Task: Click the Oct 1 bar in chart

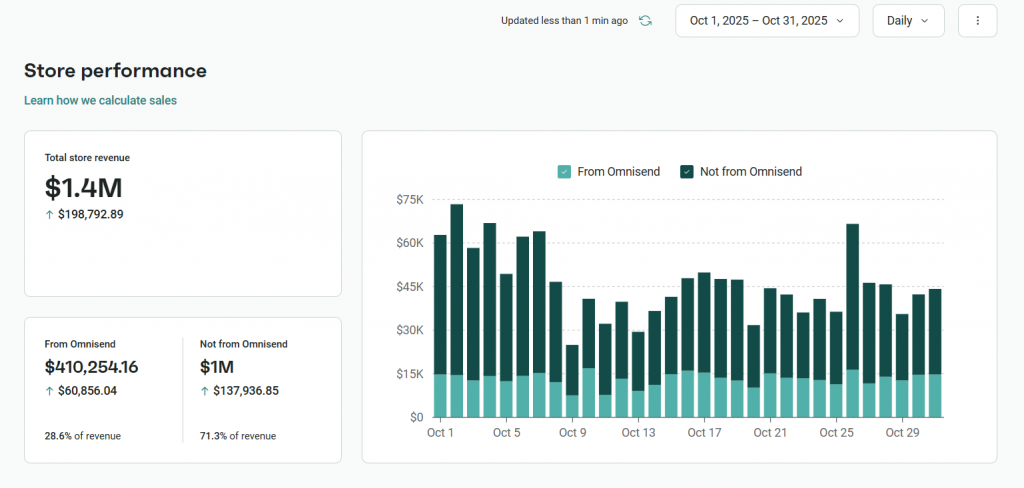Action: 440,326
